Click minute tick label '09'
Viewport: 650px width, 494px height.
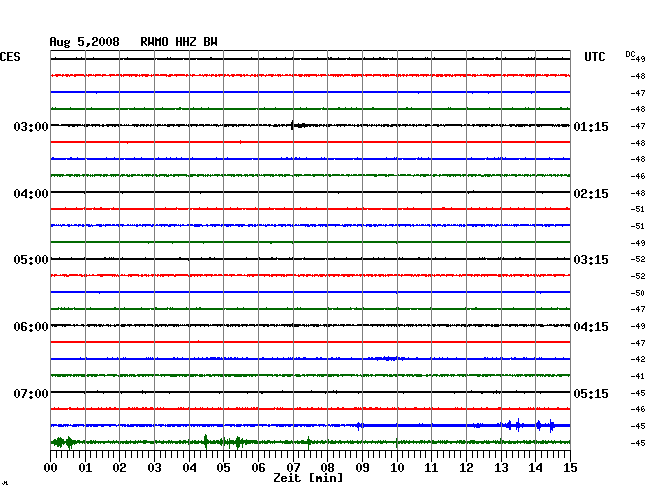(362, 468)
